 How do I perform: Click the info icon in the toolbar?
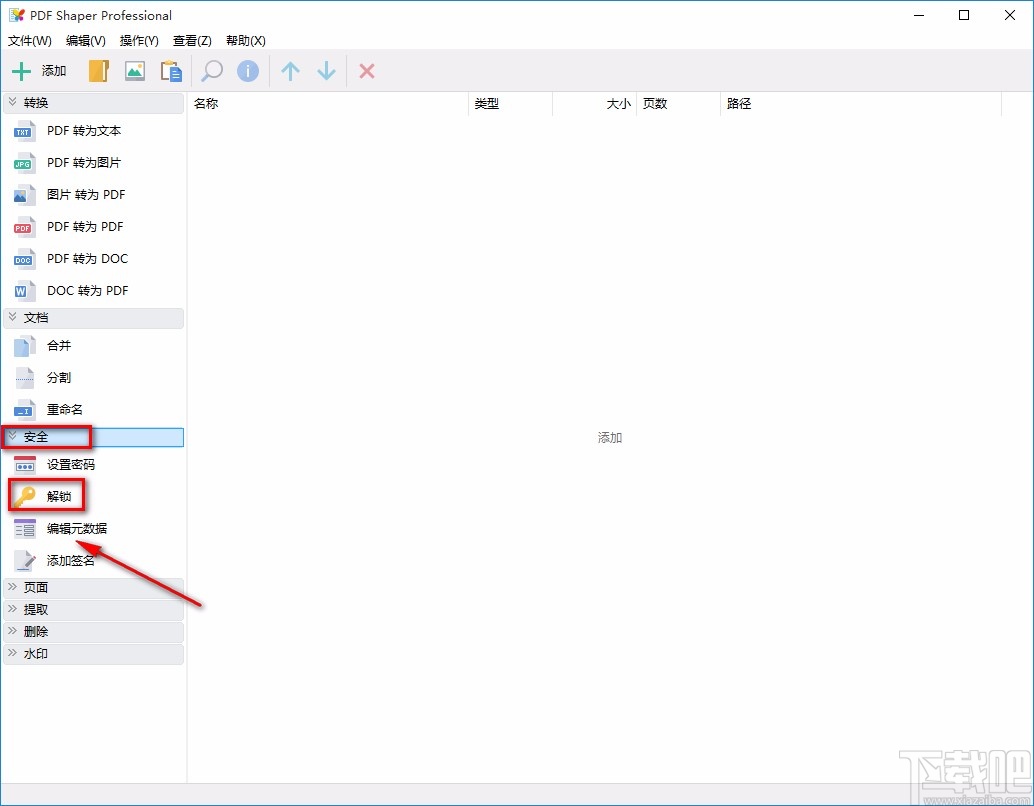[x=248, y=71]
